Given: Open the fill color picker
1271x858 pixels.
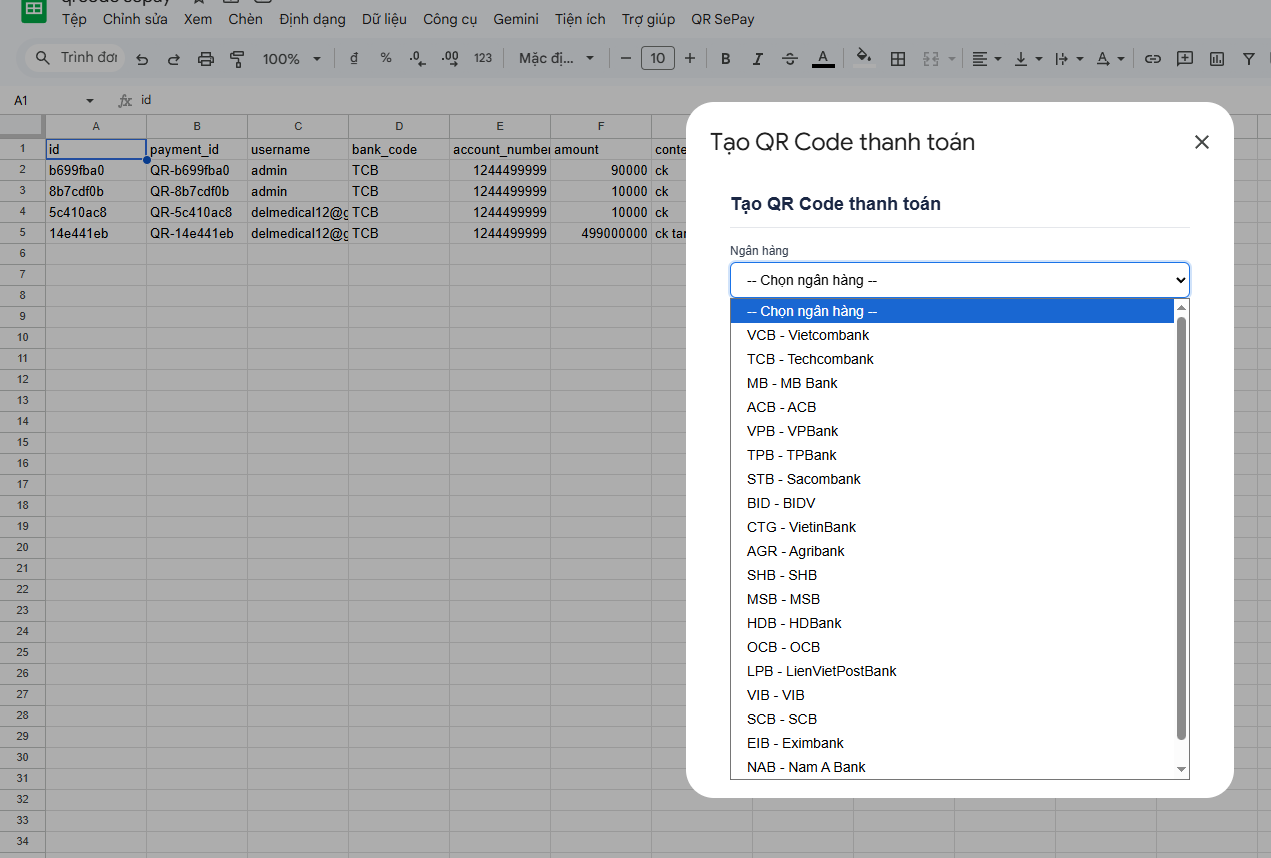Looking at the screenshot, I should [x=865, y=59].
